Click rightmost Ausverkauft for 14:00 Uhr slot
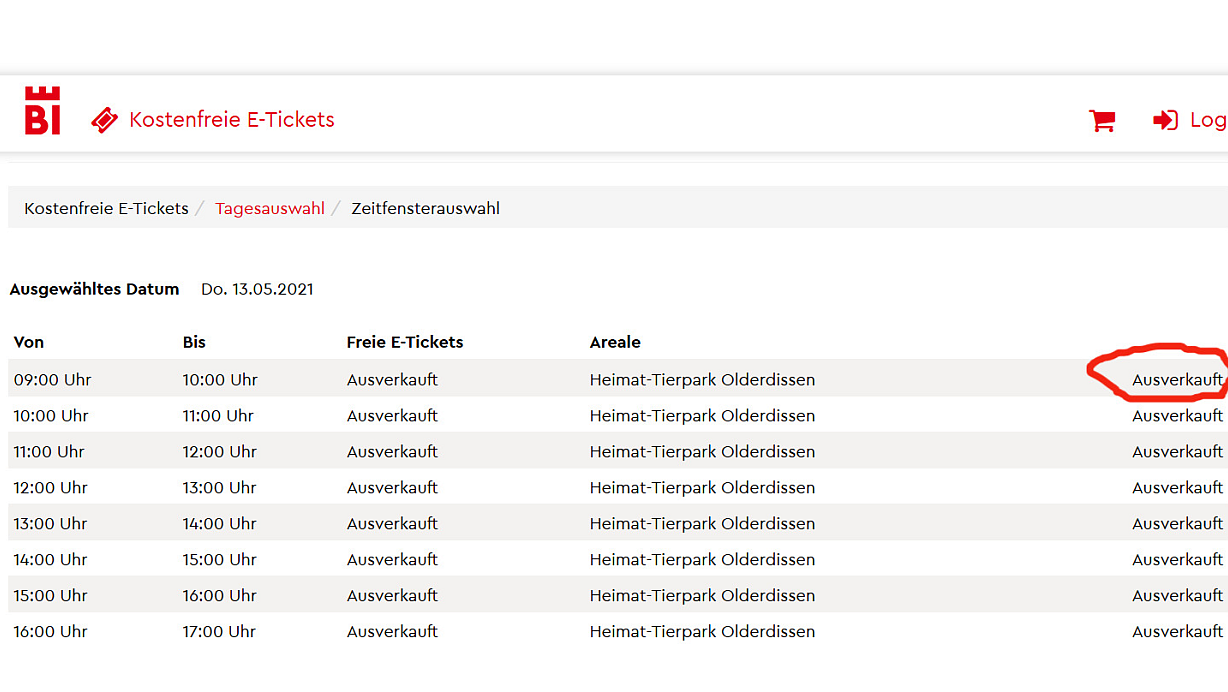 [x=1177, y=560]
